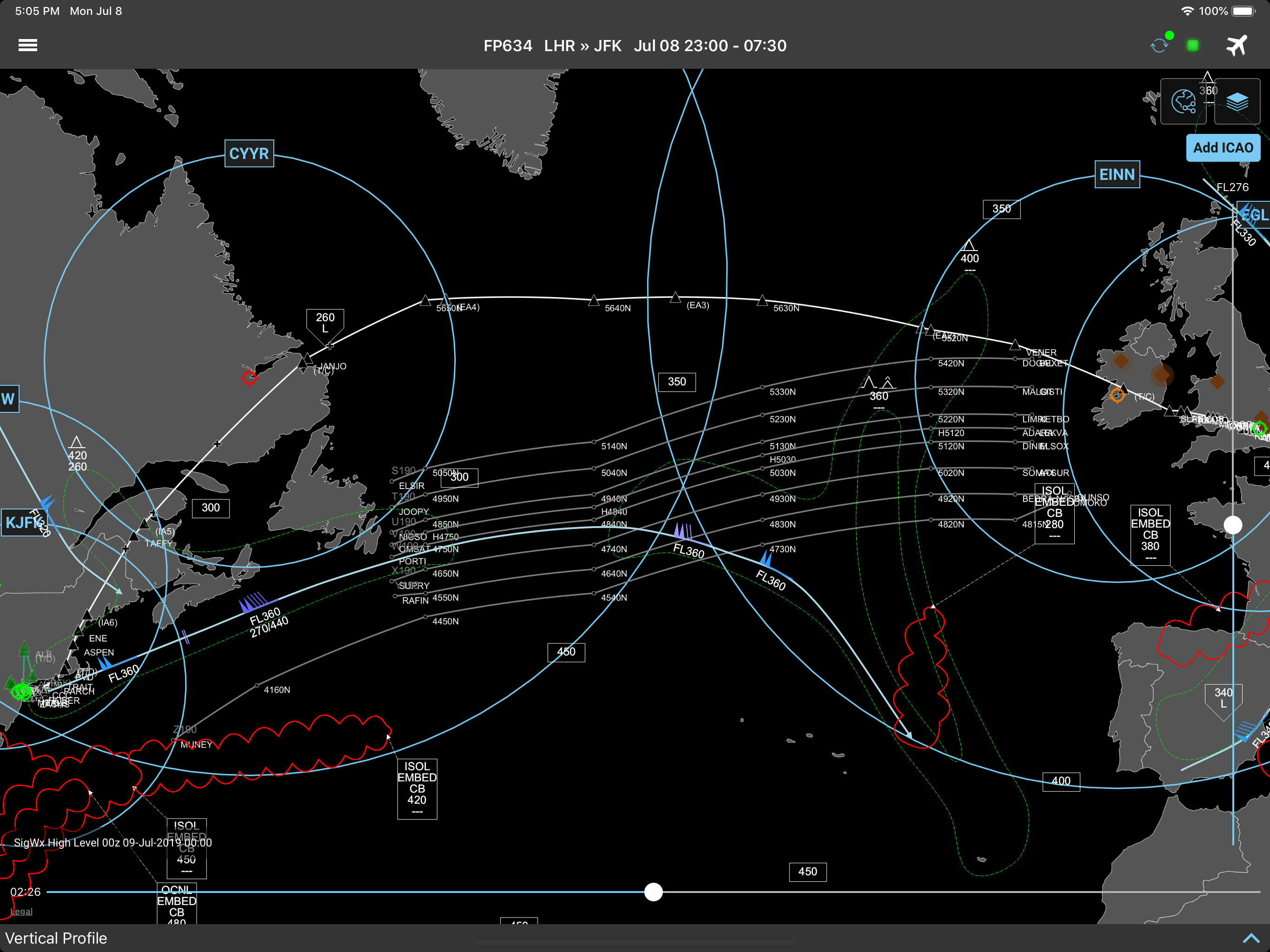The image size is (1270, 952).
Task: Click the horizontal timeline slider handle
Action: pos(654,892)
